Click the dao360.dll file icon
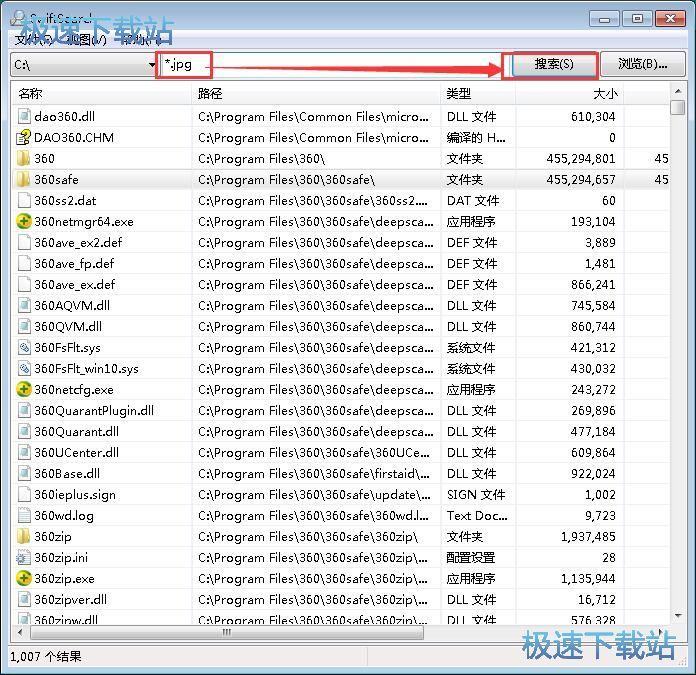696x675 pixels. point(24,117)
